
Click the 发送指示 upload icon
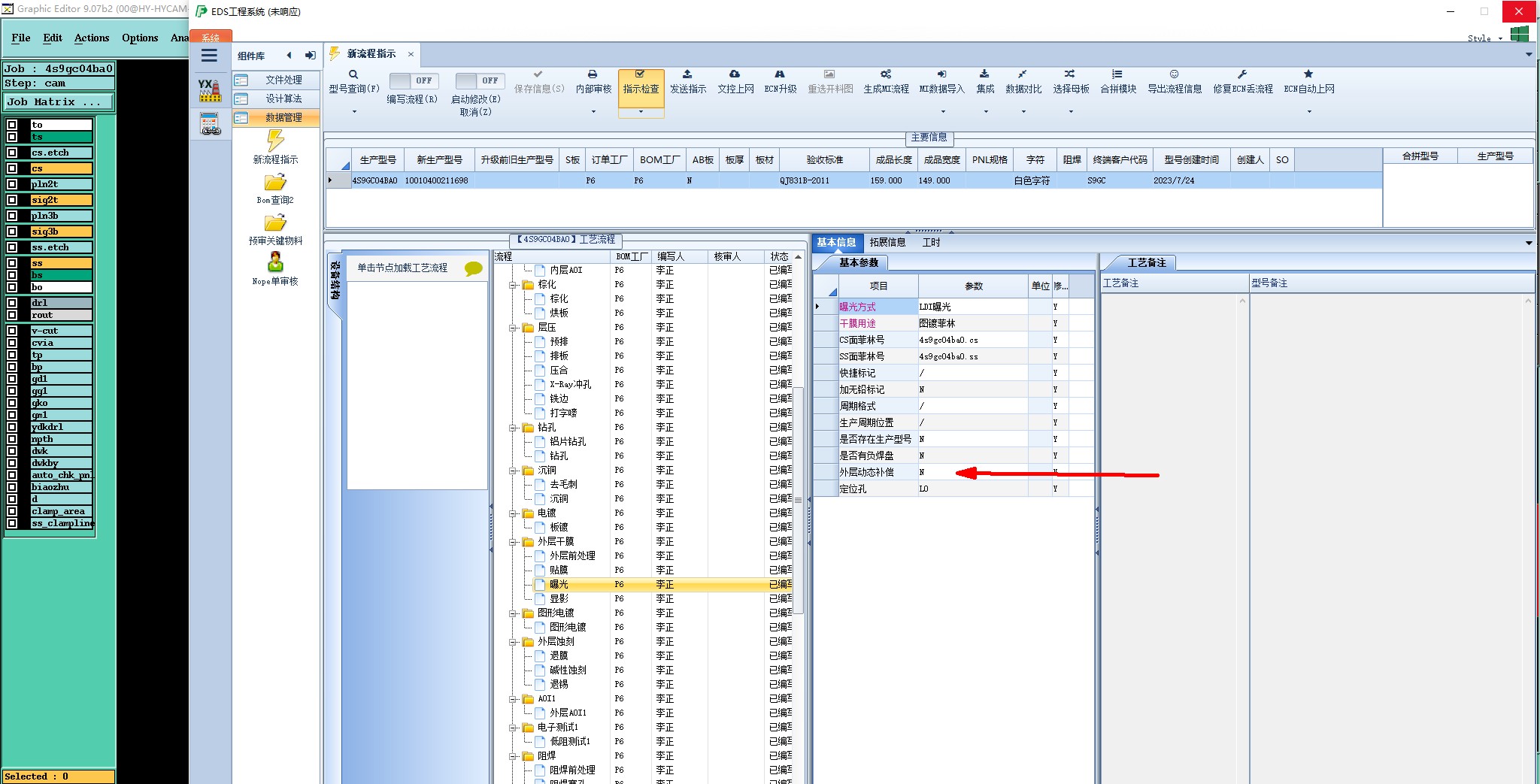(687, 74)
